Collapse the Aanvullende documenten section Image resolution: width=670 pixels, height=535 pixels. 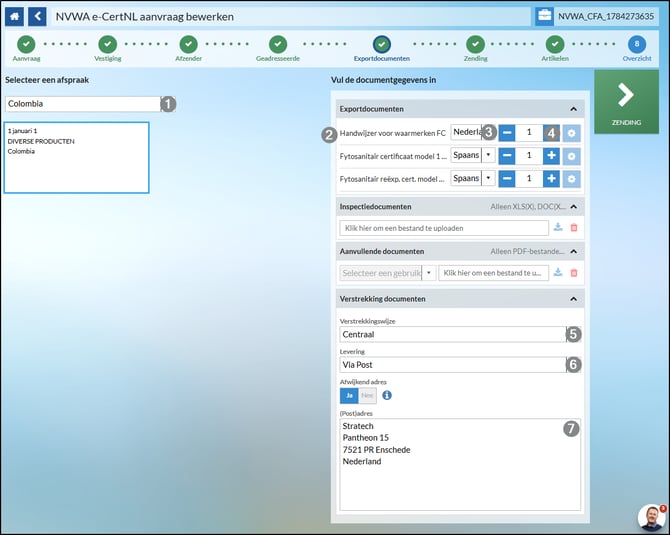pyautogui.click(x=573, y=252)
